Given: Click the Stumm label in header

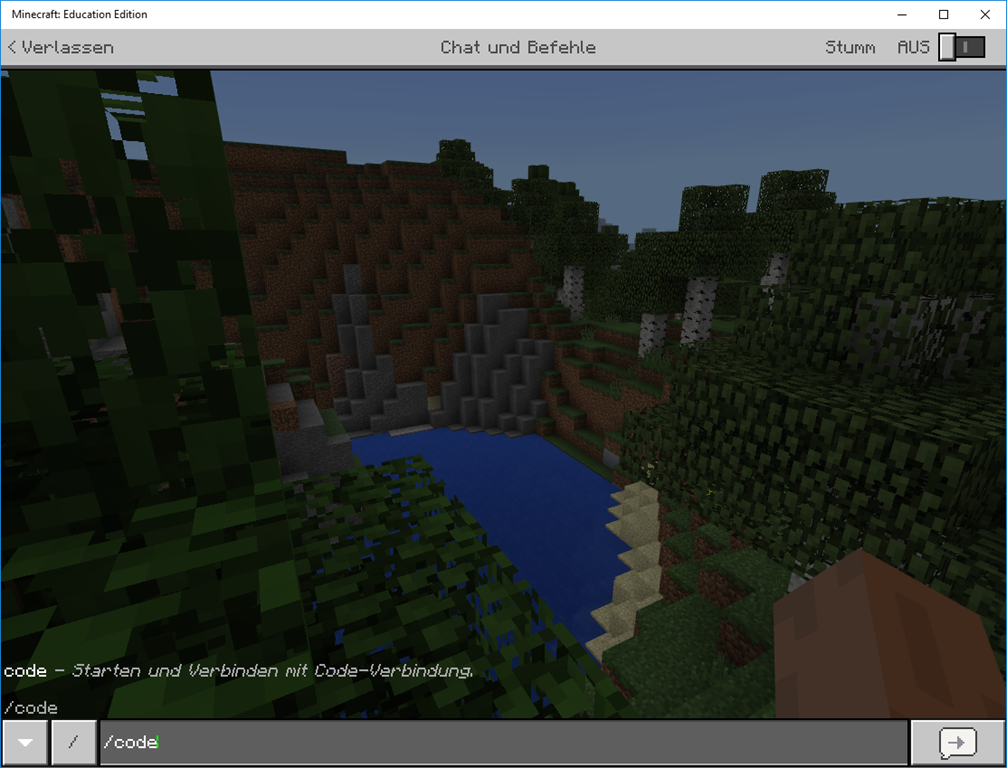Looking at the screenshot, I should click(850, 47).
